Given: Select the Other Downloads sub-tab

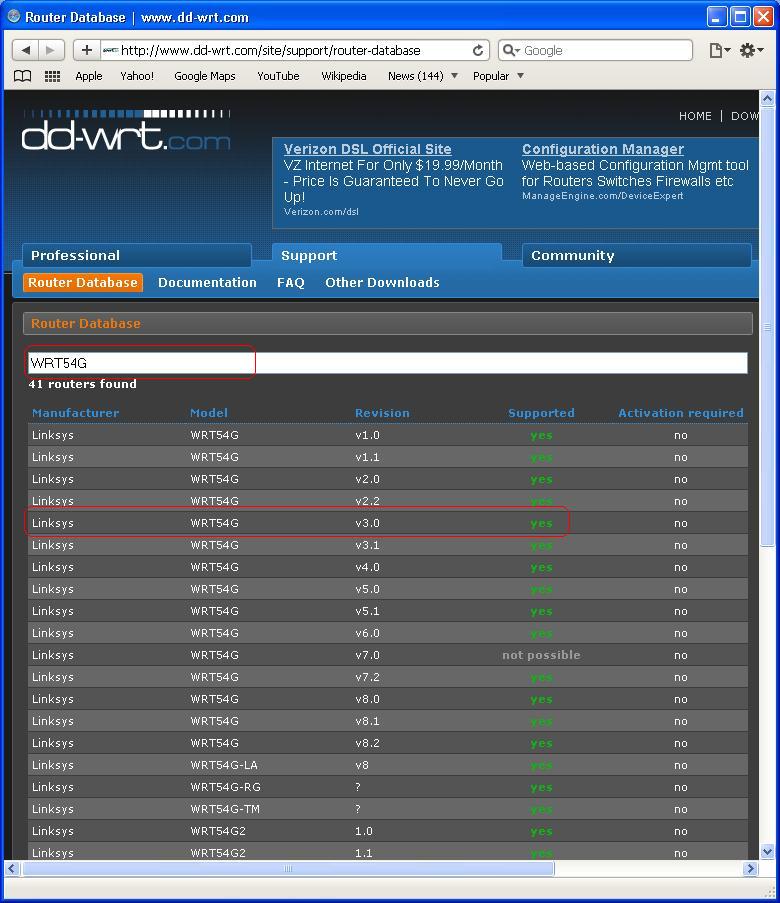Looking at the screenshot, I should point(382,282).
